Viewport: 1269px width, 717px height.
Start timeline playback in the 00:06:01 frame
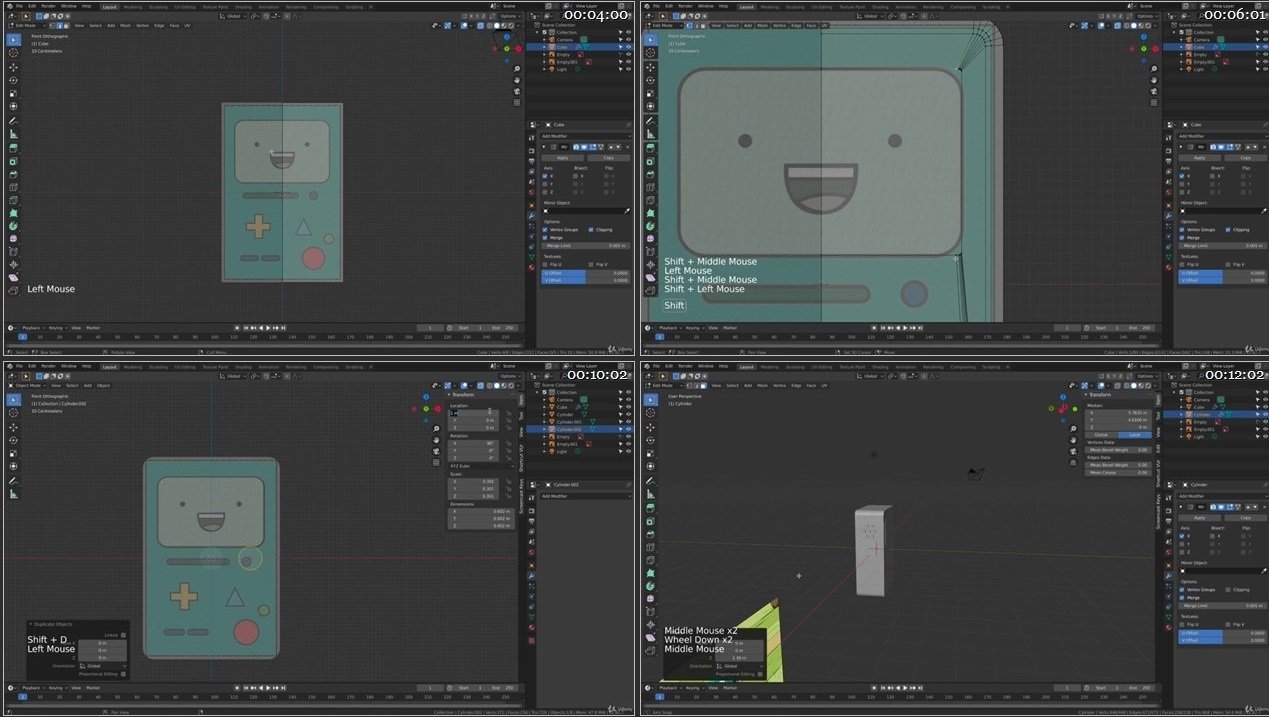click(903, 328)
